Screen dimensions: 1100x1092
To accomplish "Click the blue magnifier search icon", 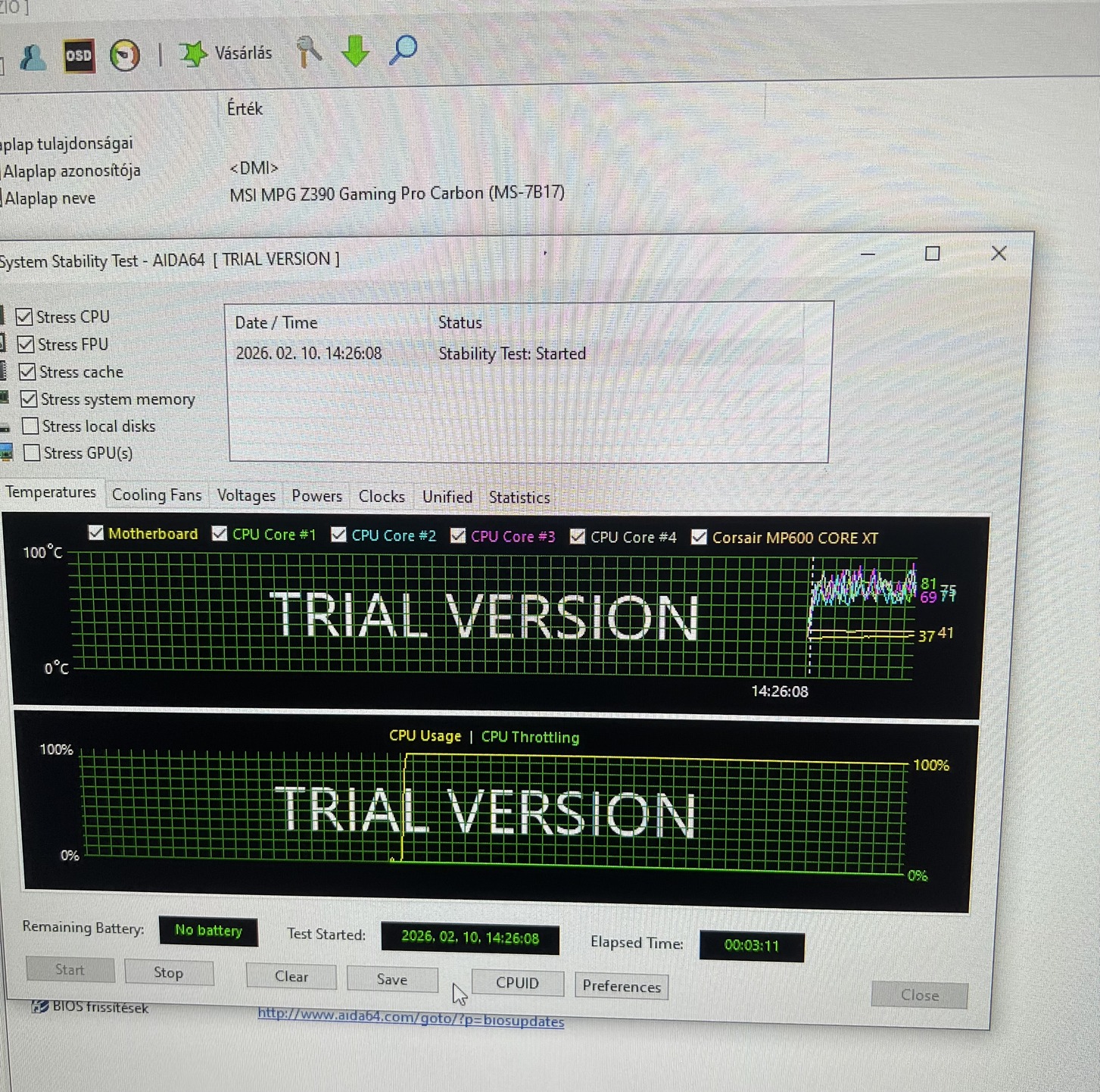I will click(403, 50).
